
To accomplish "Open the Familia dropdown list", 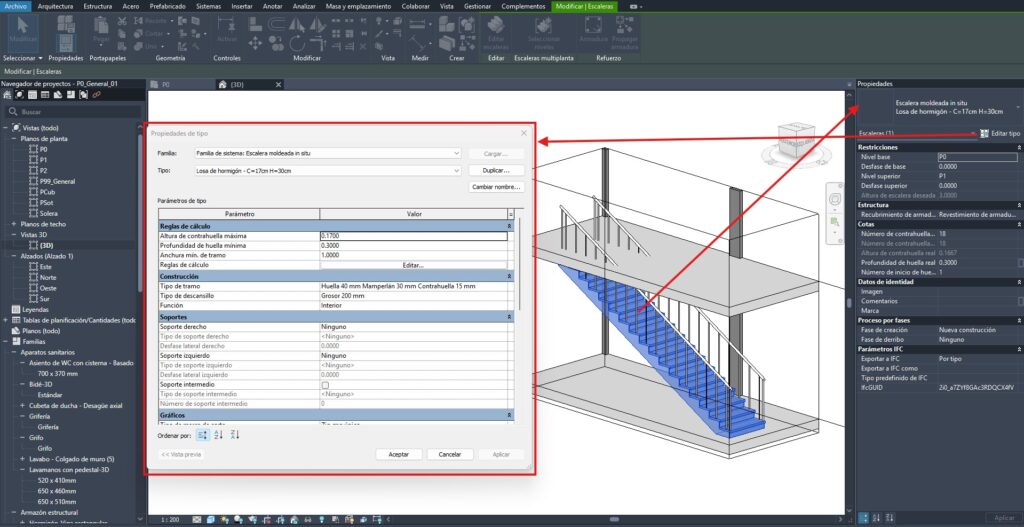I will click(456, 154).
